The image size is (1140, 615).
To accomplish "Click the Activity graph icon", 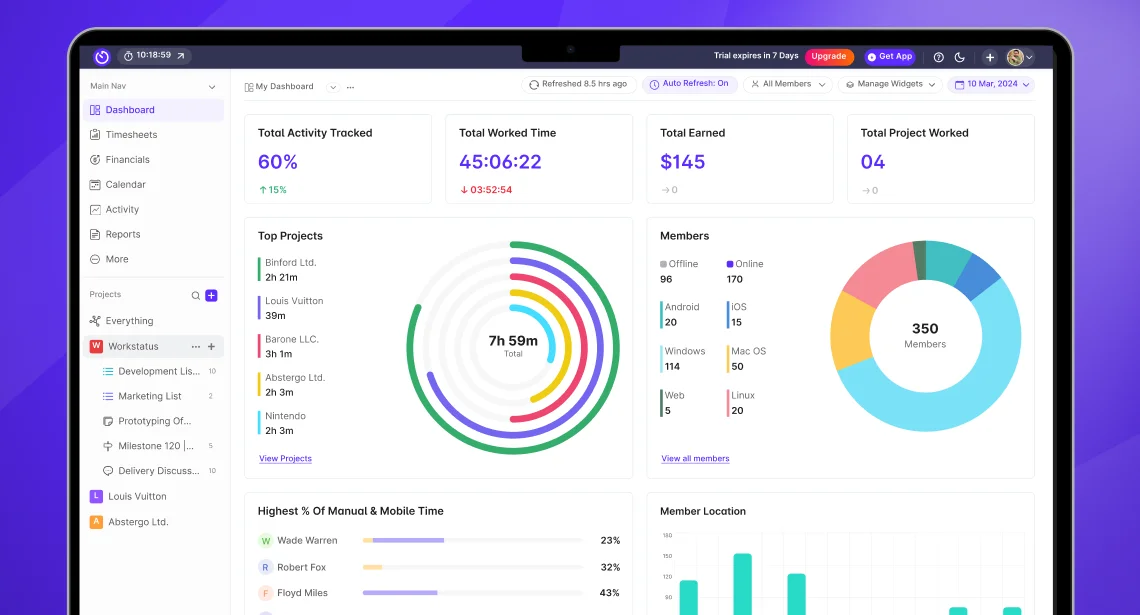I will pos(96,209).
